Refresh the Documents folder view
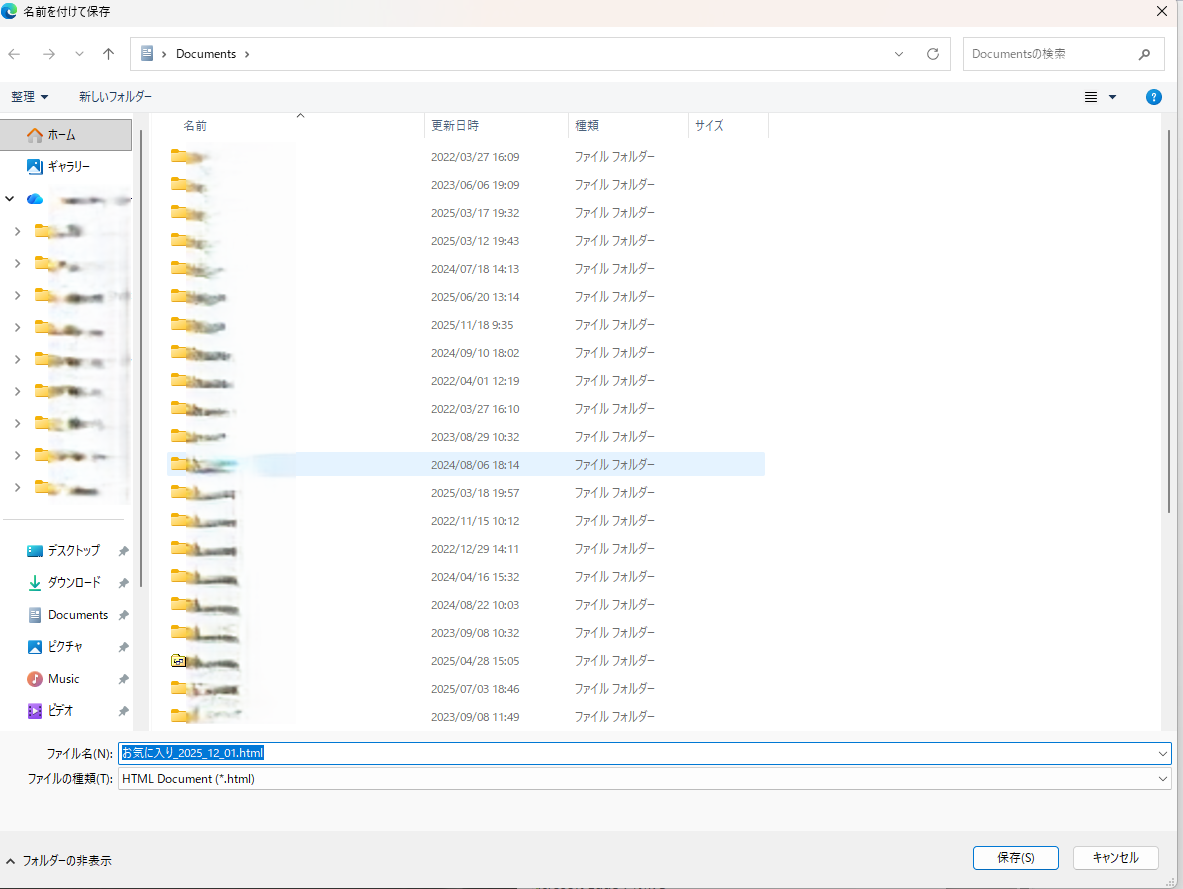Screen dimensions: 1183x889 pos(933,54)
